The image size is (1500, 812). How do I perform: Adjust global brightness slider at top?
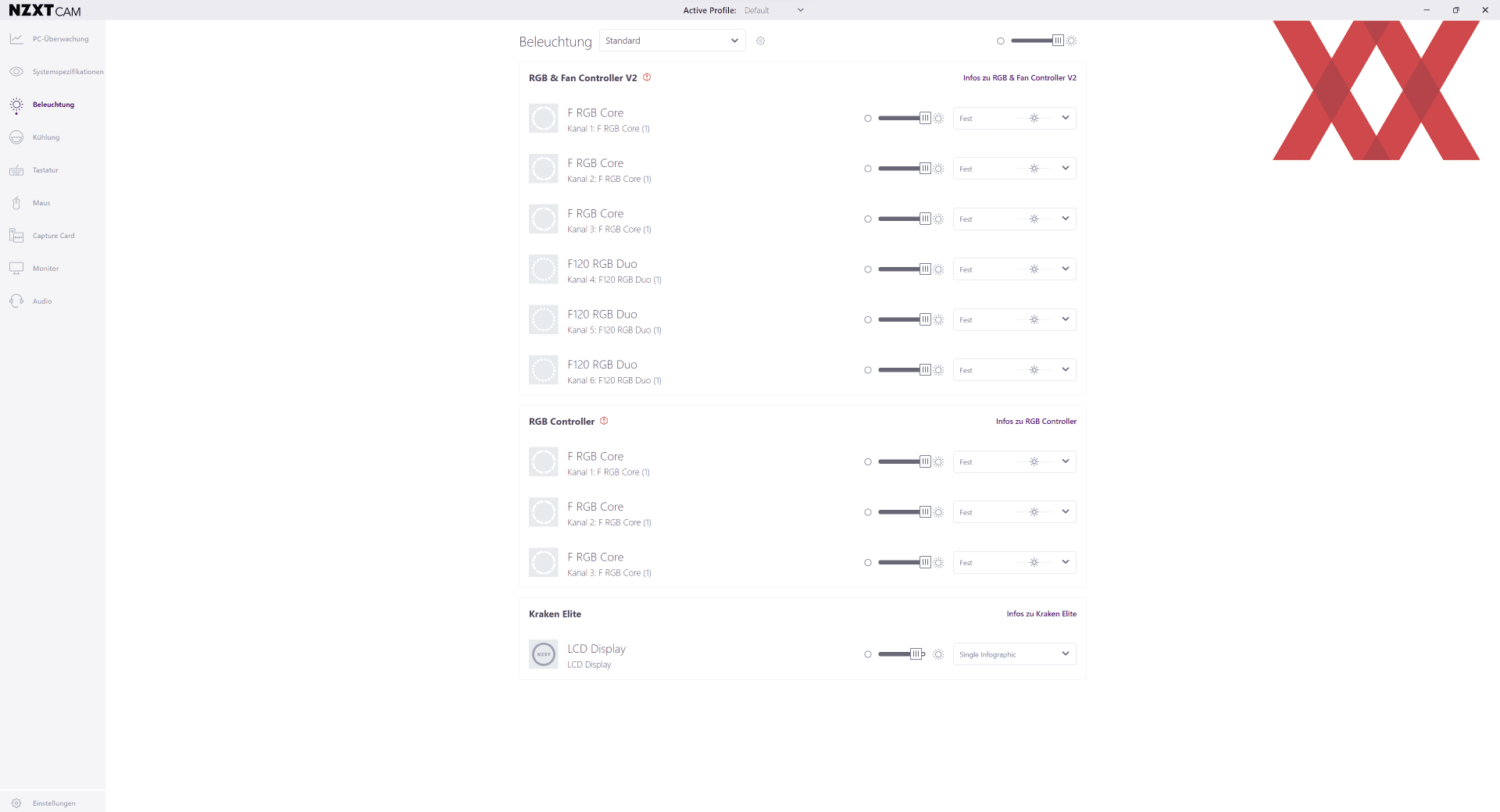1037,41
